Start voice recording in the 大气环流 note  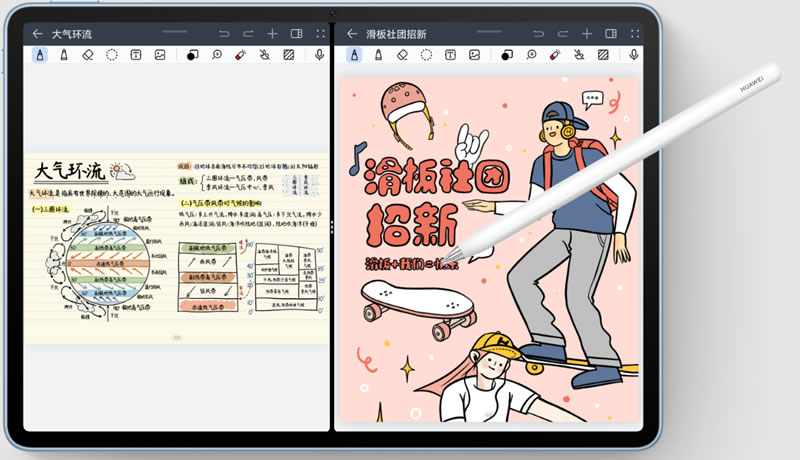[x=319, y=55]
